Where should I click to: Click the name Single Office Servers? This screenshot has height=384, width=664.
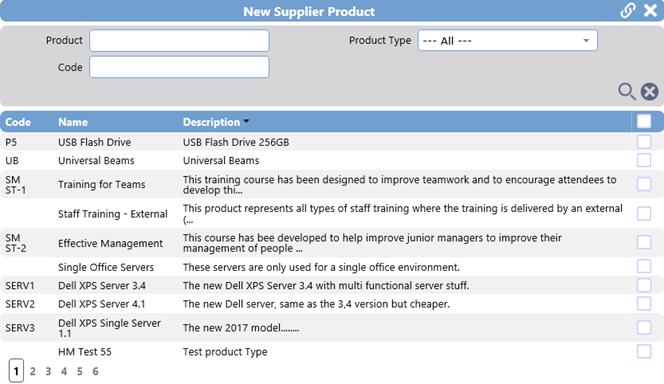point(106,267)
